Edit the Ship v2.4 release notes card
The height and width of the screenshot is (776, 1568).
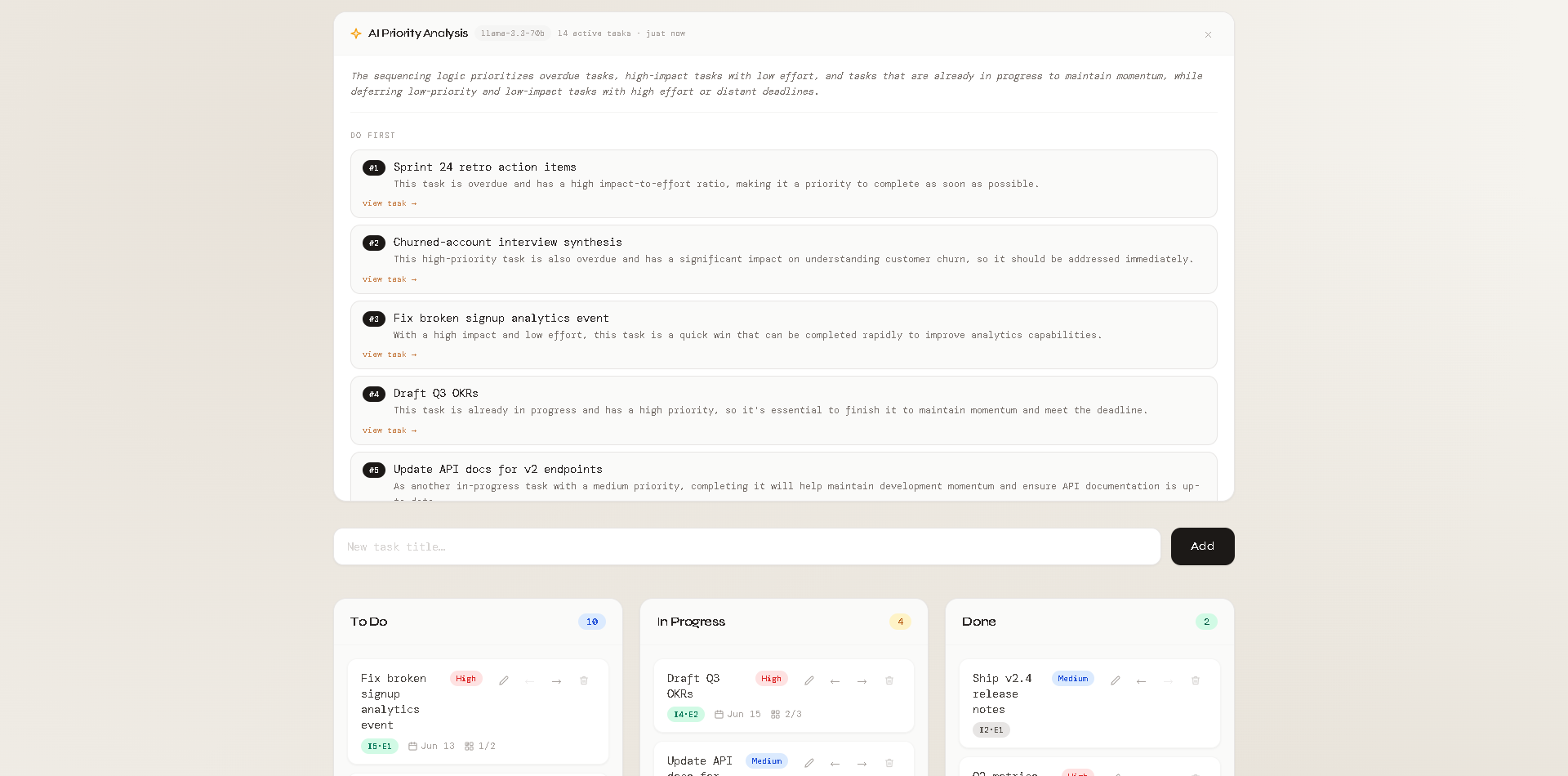click(1116, 680)
